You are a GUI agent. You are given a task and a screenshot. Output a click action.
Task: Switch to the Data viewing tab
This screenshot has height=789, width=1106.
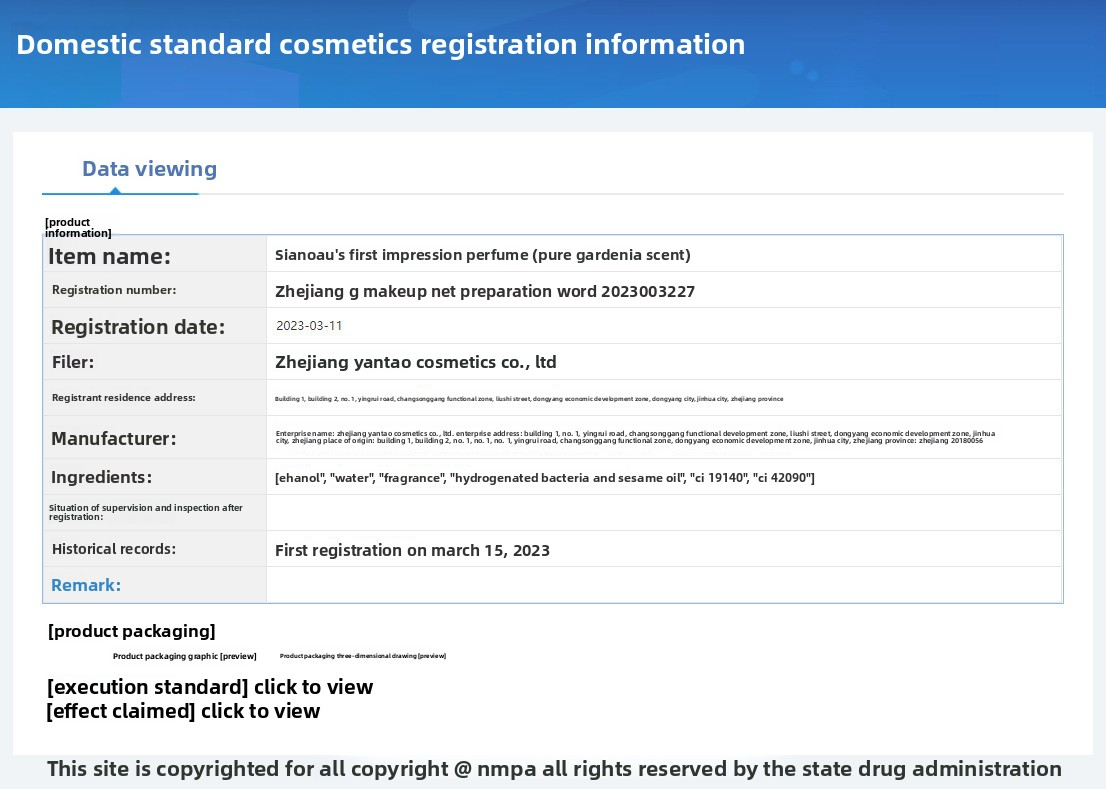pos(149,169)
